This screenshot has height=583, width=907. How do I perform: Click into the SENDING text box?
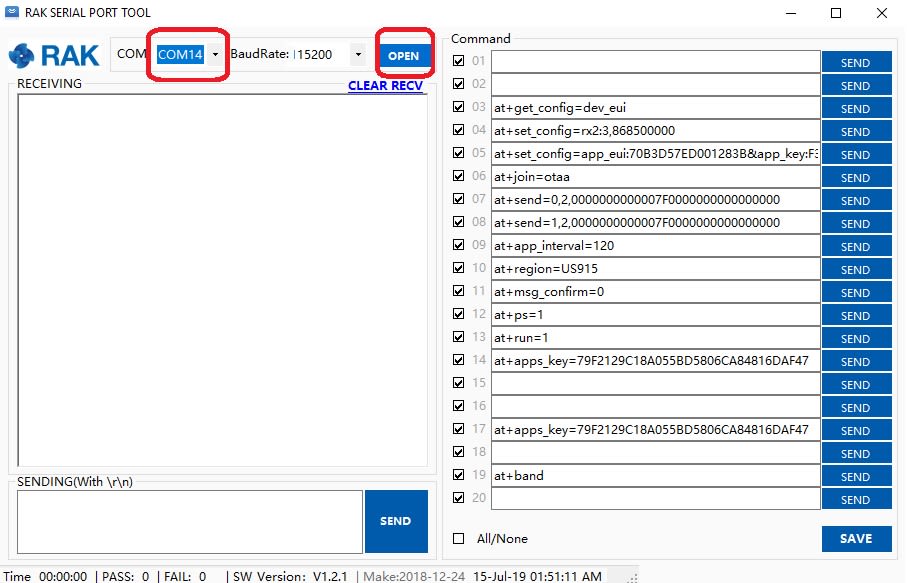coord(190,522)
